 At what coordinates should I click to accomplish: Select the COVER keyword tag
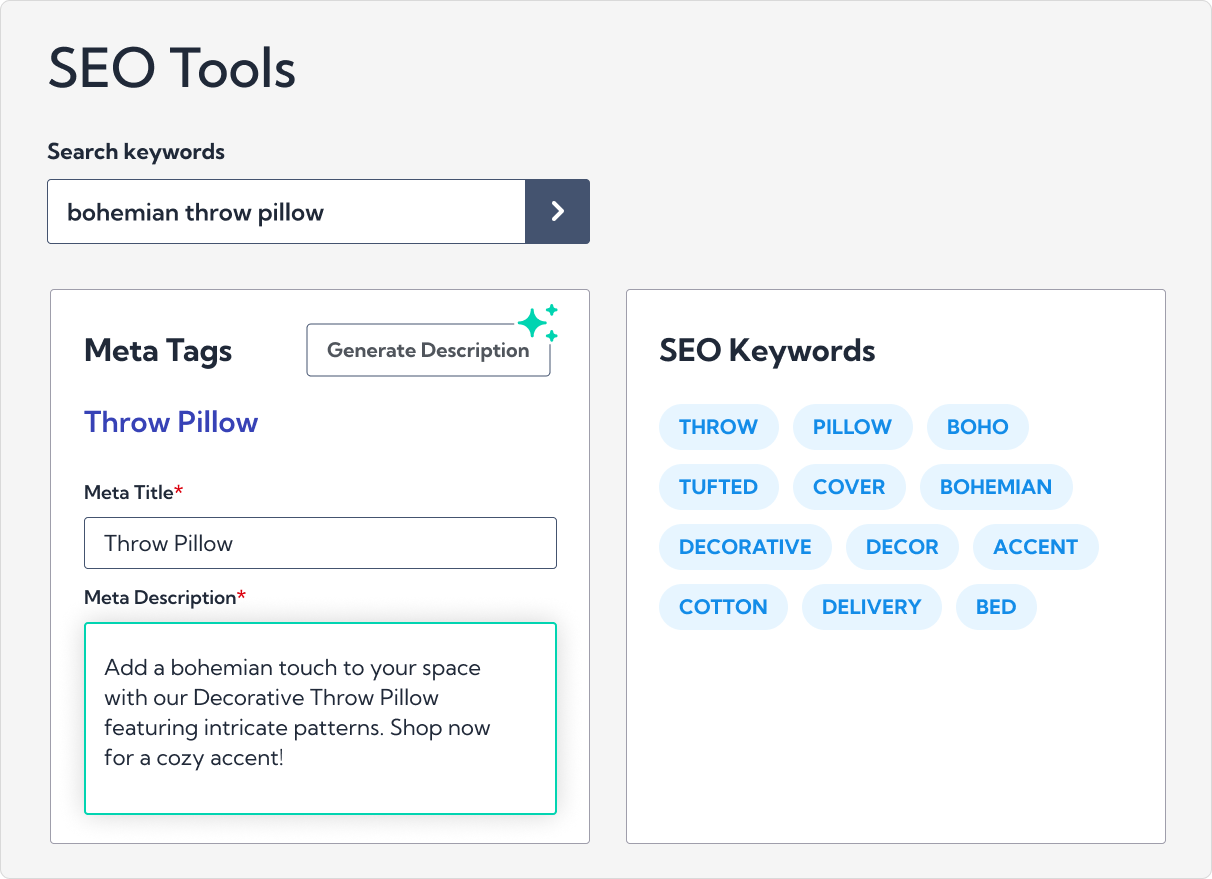coord(849,487)
